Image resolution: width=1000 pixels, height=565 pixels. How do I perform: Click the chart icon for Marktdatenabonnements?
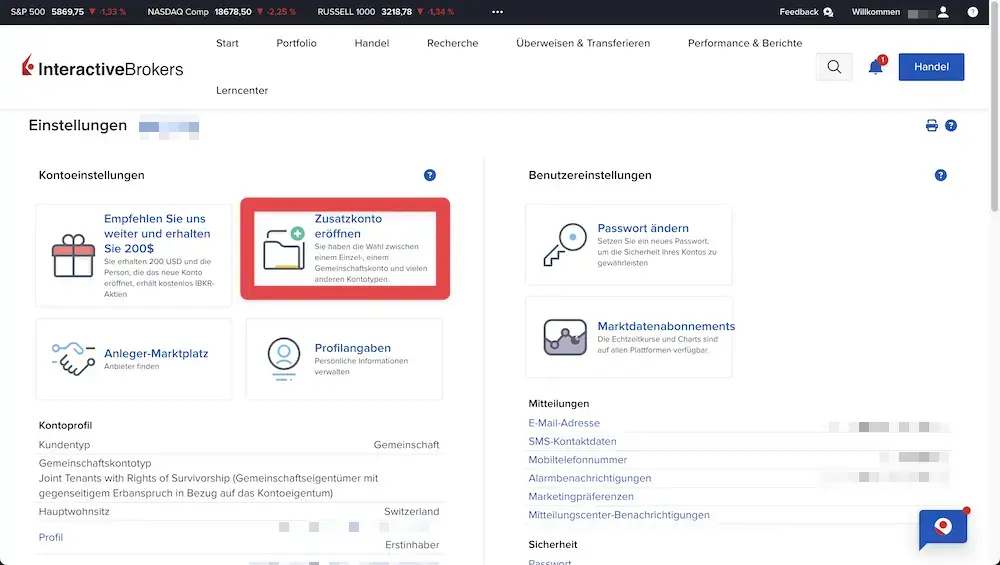point(565,337)
